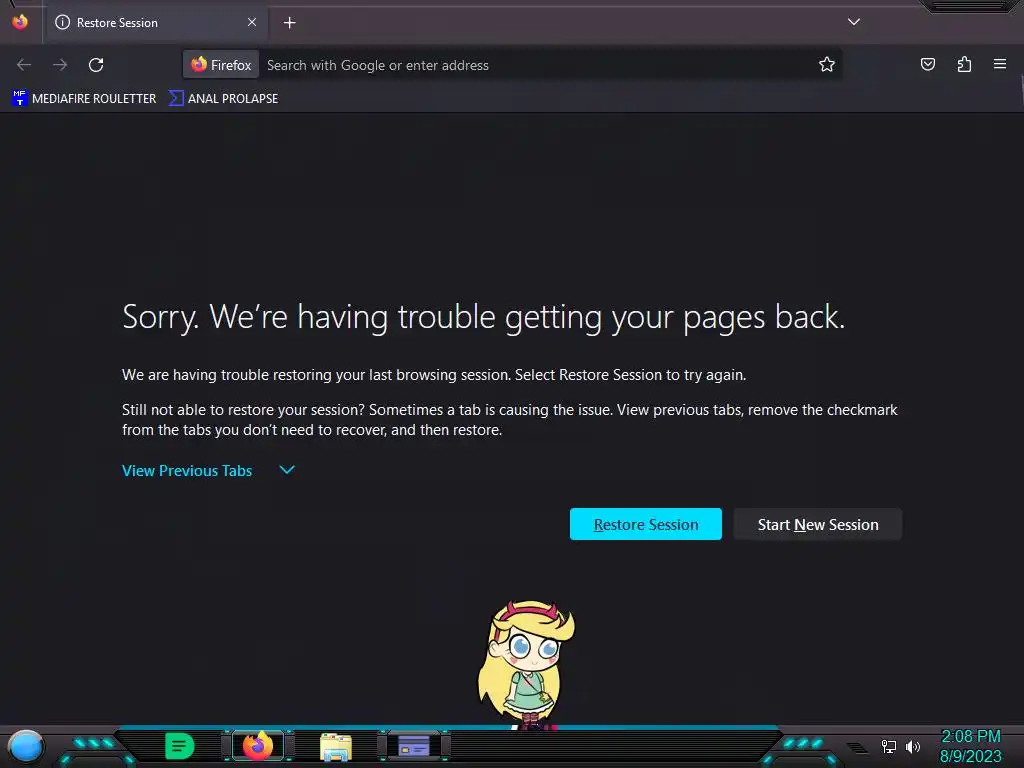Screen dimensions: 1024x768
Task: Open the second bookmark on the bookmarks toolbar
Action: click(x=223, y=99)
